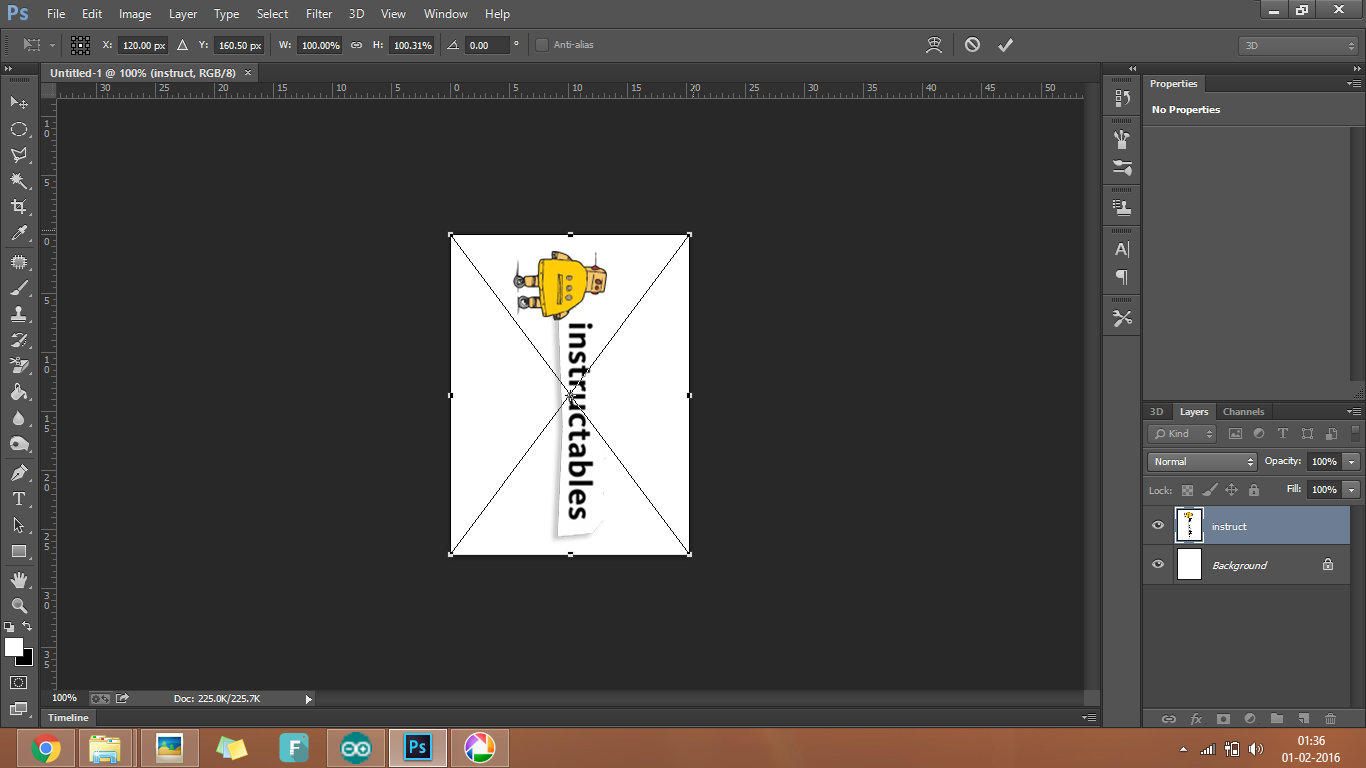
Task: Select the Pen tool
Action: pos(19,473)
